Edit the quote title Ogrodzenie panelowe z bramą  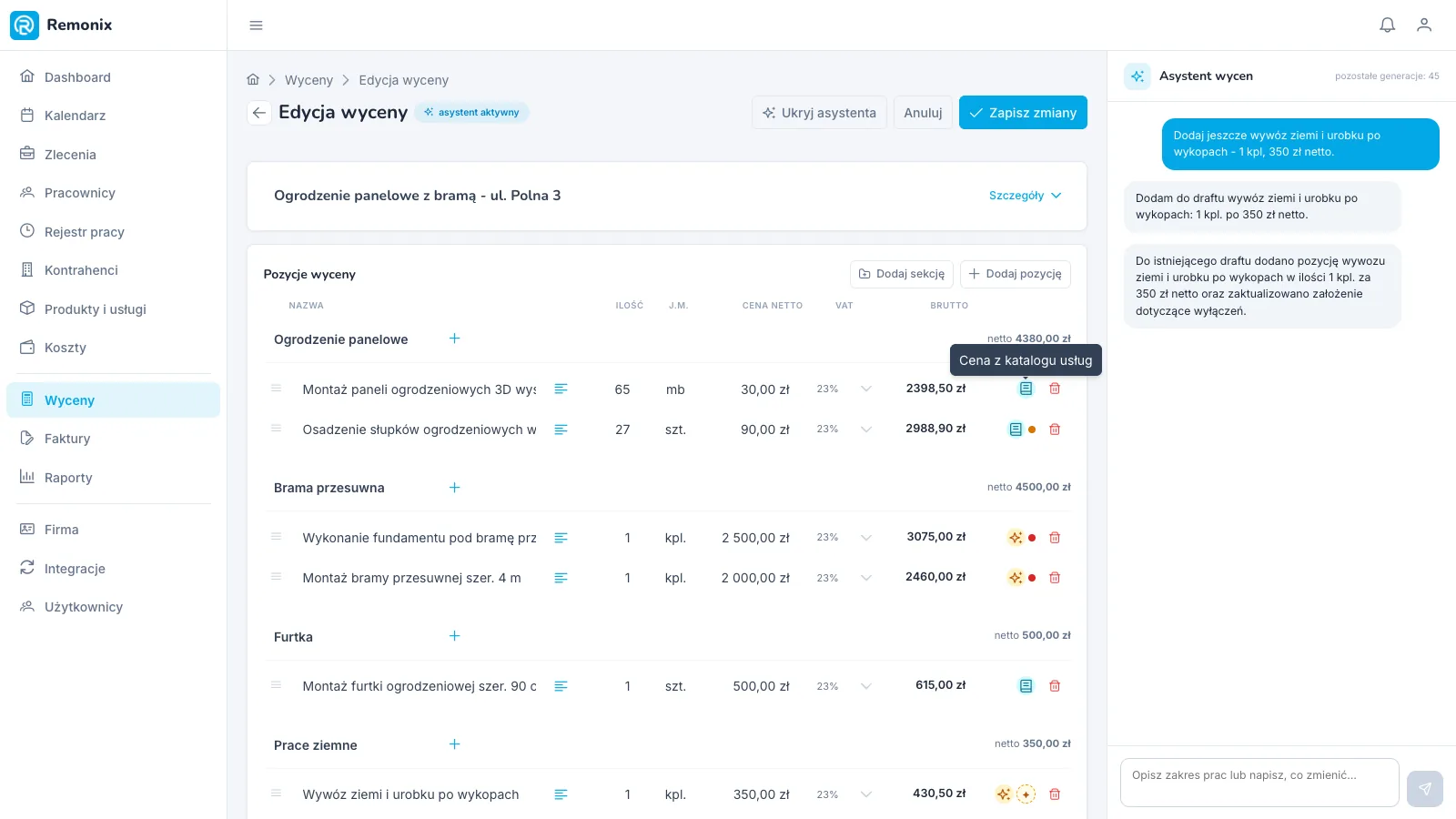(x=417, y=196)
